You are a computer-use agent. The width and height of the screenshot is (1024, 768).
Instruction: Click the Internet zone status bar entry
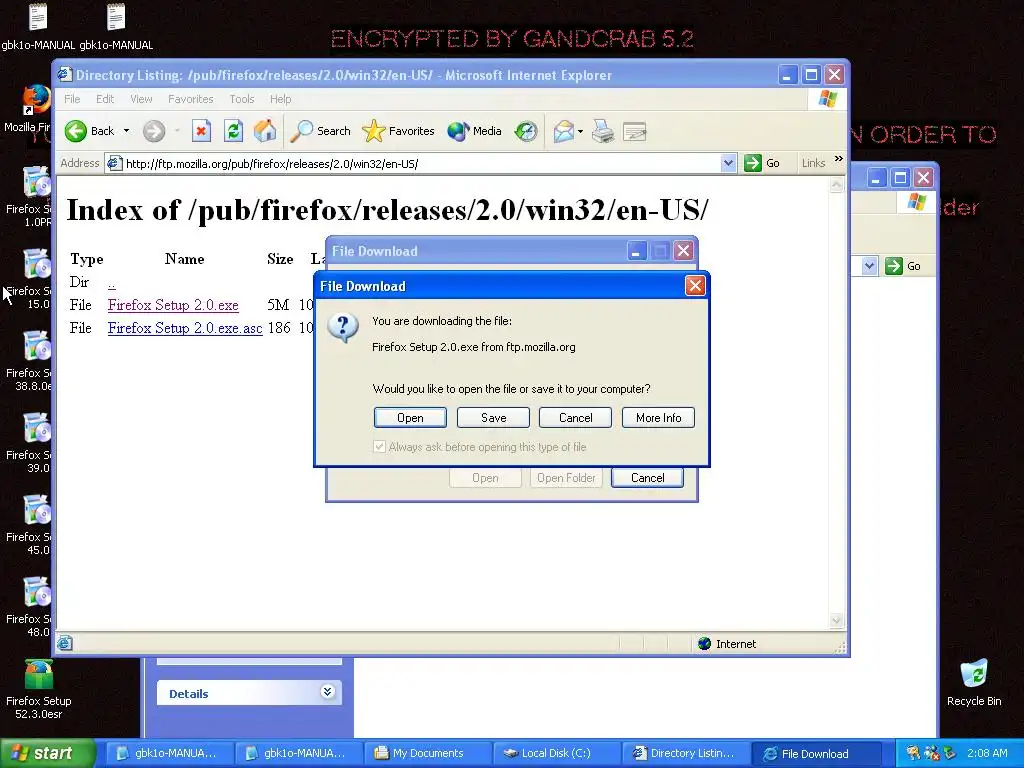(x=727, y=644)
